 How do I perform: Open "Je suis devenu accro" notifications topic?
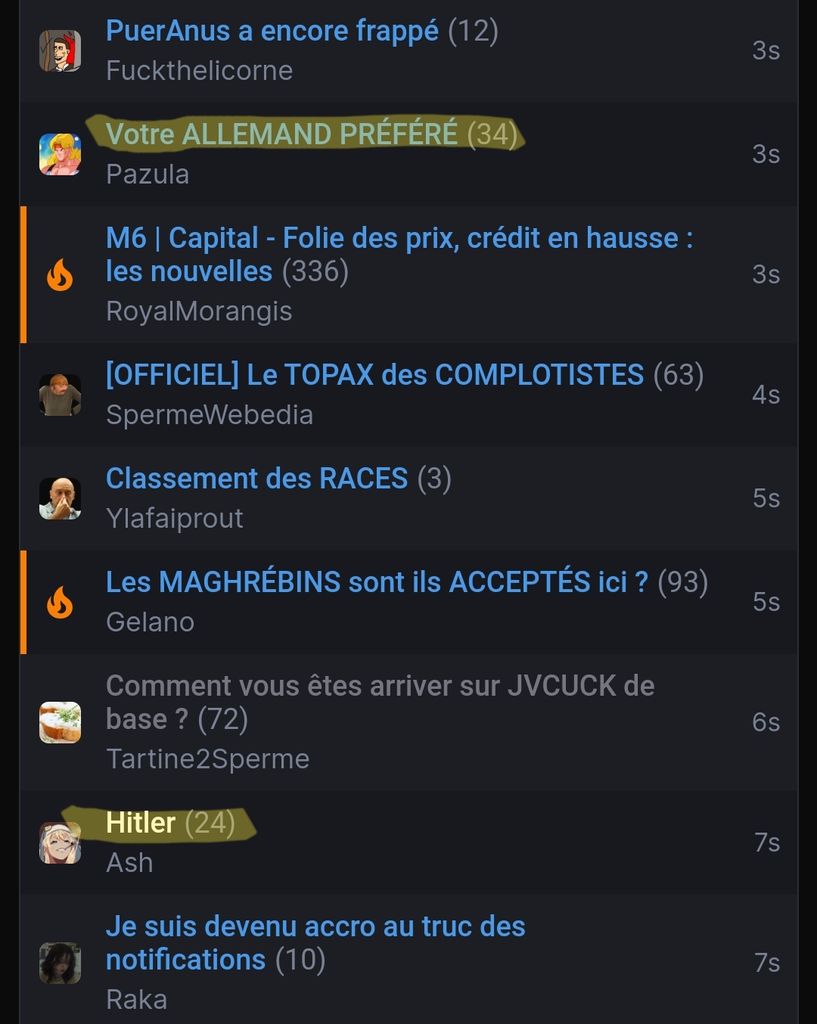point(315,943)
